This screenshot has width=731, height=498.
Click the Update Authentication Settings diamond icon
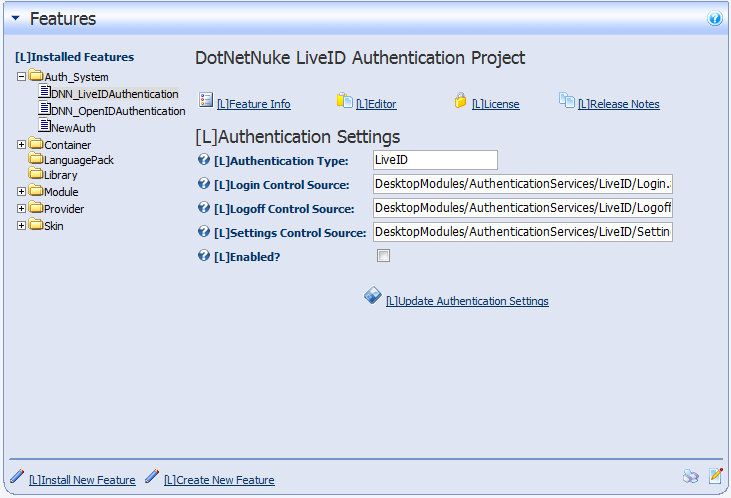point(372,295)
